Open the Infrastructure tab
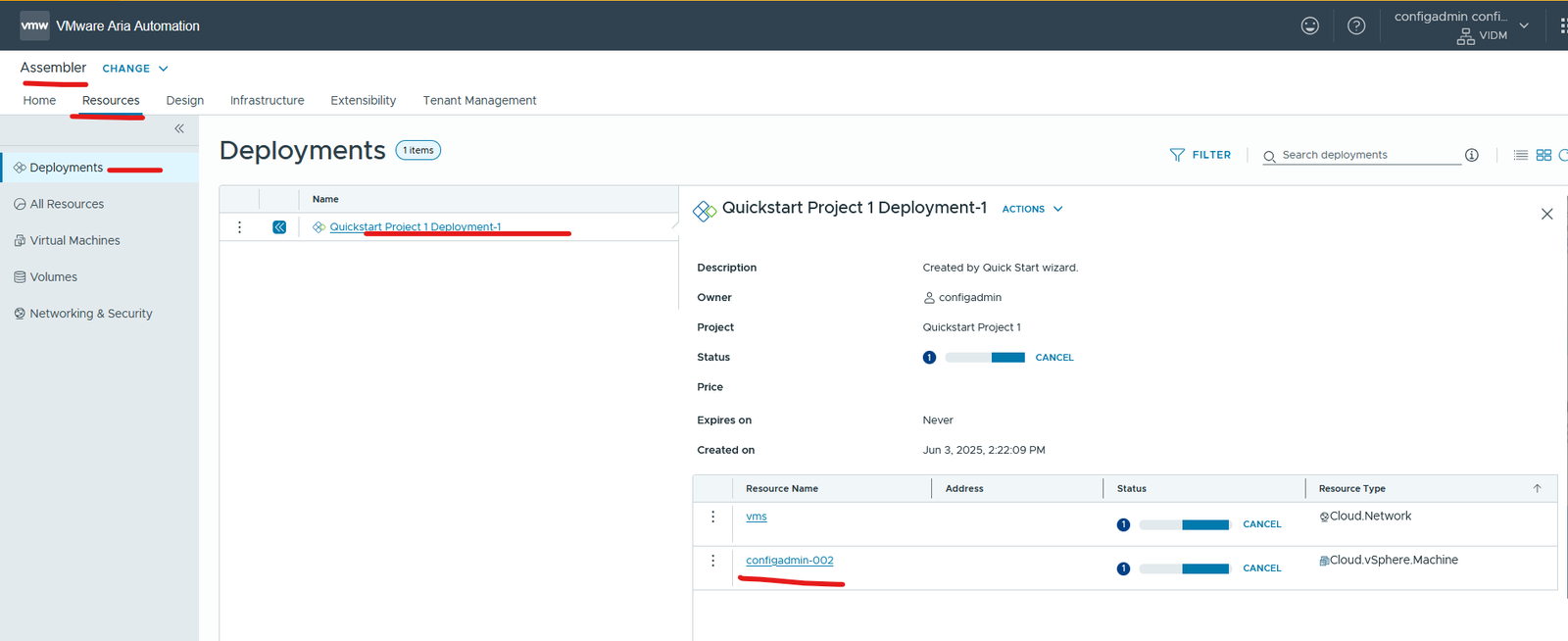1568x641 pixels. (x=267, y=100)
